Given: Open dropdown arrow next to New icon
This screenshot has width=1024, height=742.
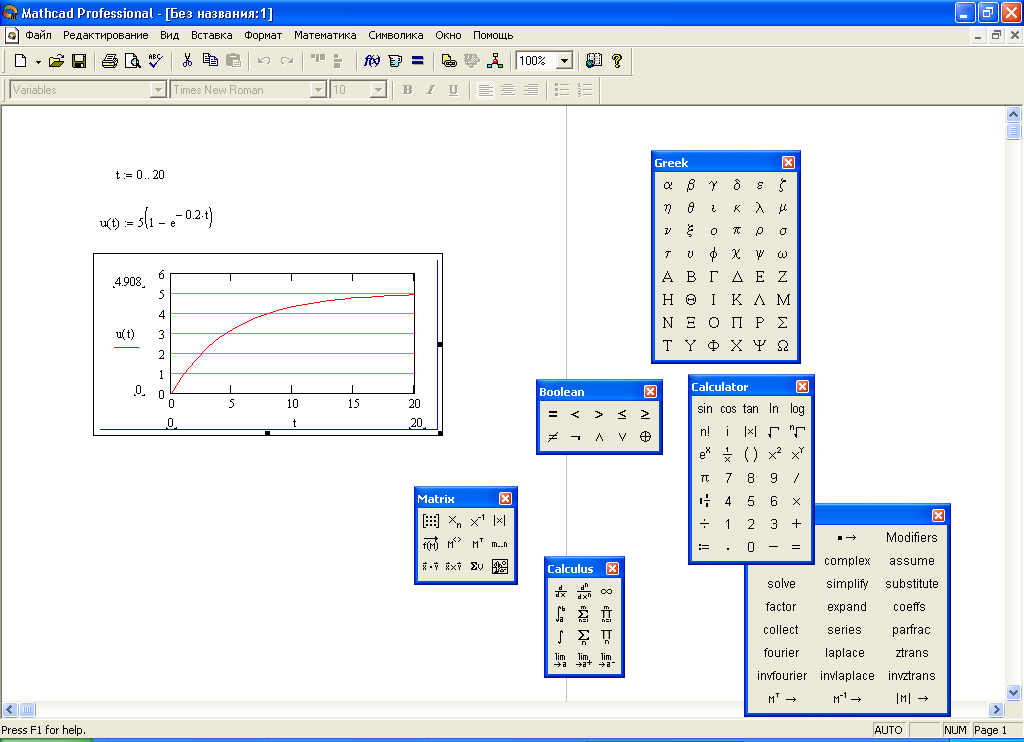Looking at the screenshot, I should coord(38,62).
